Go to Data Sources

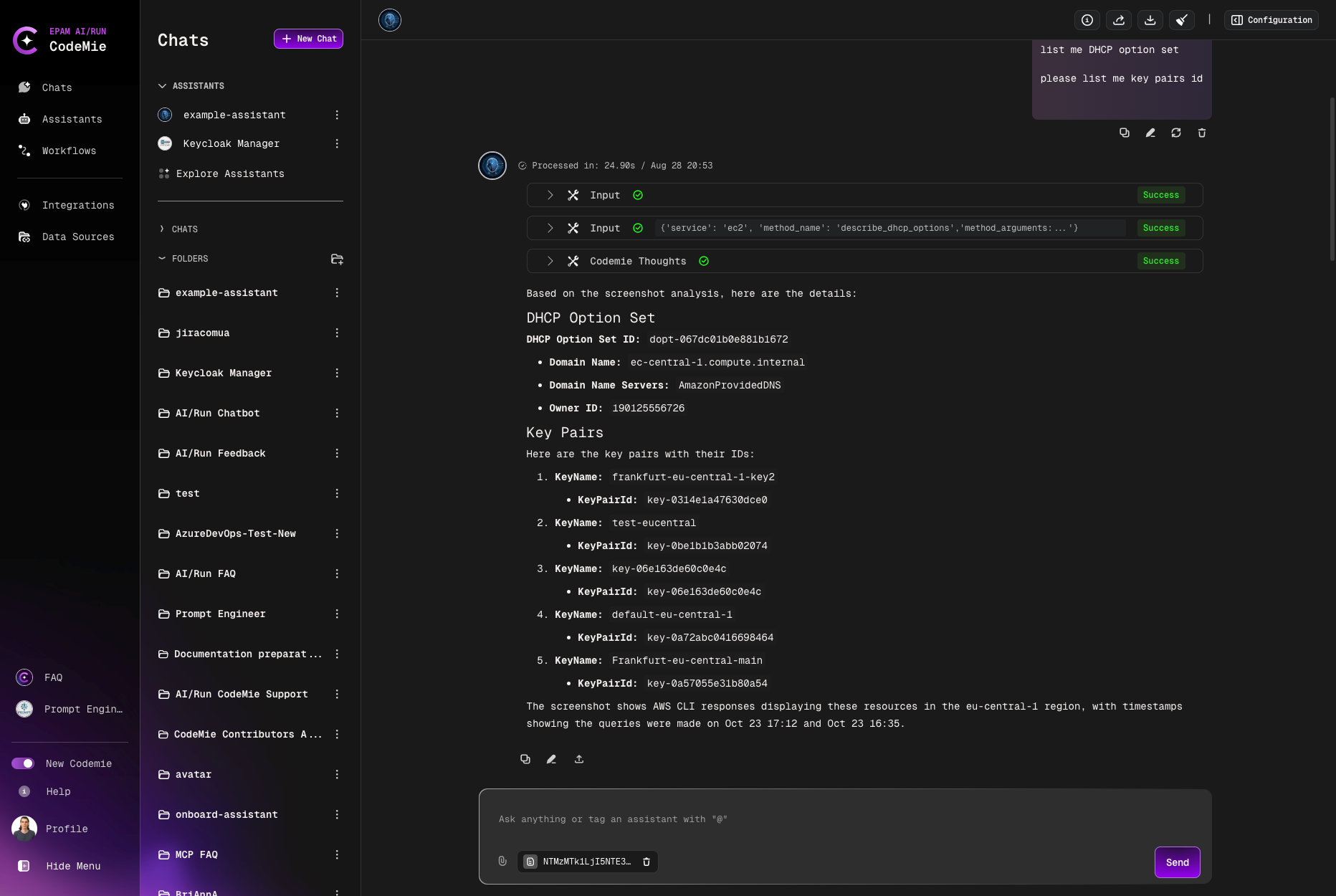[x=78, y=237]
